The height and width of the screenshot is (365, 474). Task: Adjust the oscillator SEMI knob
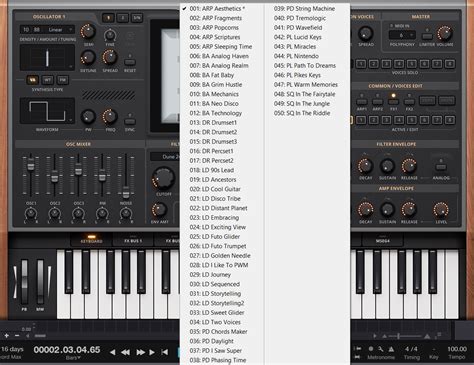[x=88, y=32]
